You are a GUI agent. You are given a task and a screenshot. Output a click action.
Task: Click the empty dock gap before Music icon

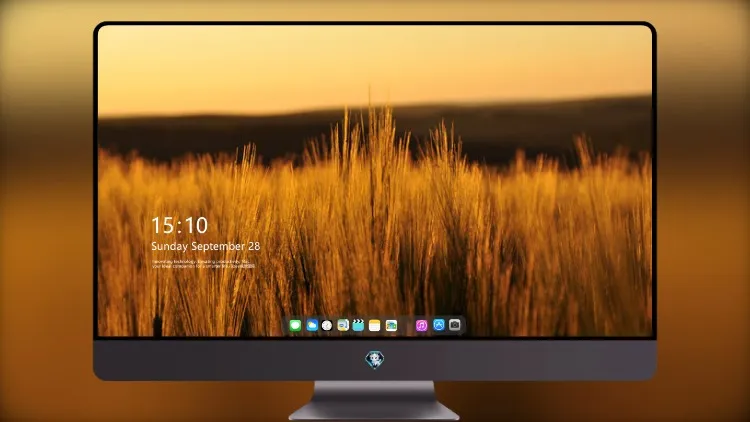[407, 325]
